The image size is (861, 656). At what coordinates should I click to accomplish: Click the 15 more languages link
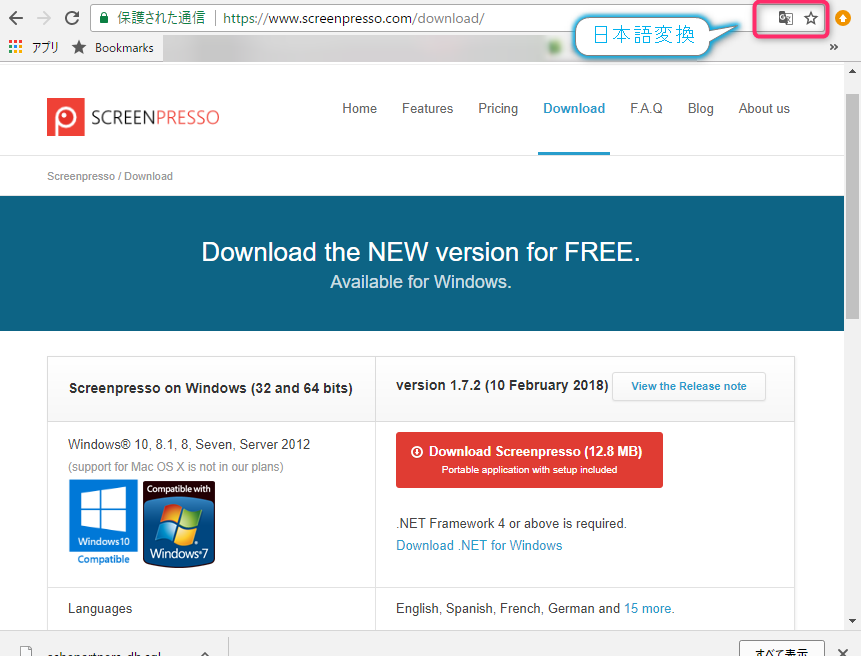tap(649, 609)
